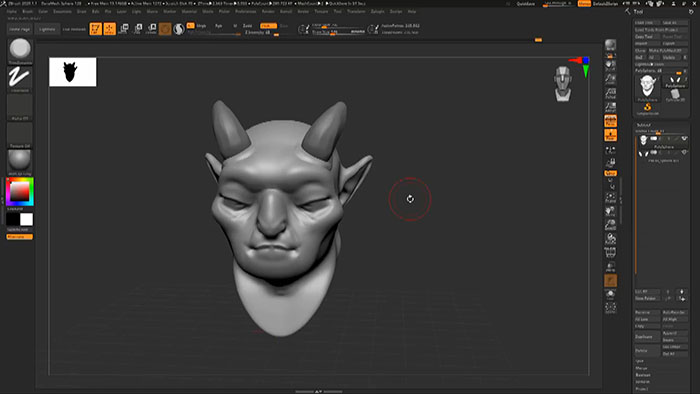Click the Zoom canvas icon
Screen dimensions: 700x394
610,79
